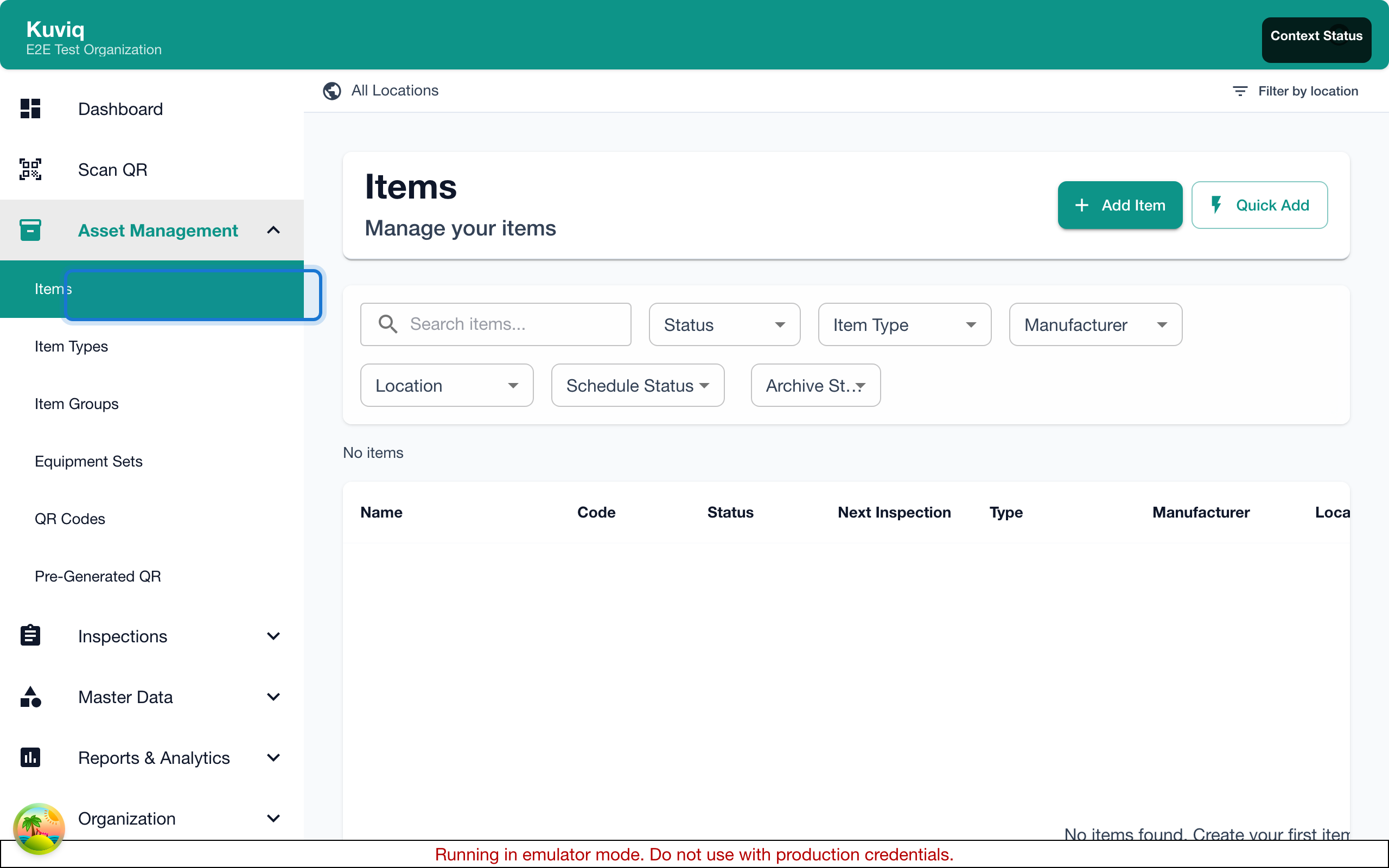The image size is (1389, 868).
Task: Click the filter lines icon beside Filter by location
Action: 1240,91
